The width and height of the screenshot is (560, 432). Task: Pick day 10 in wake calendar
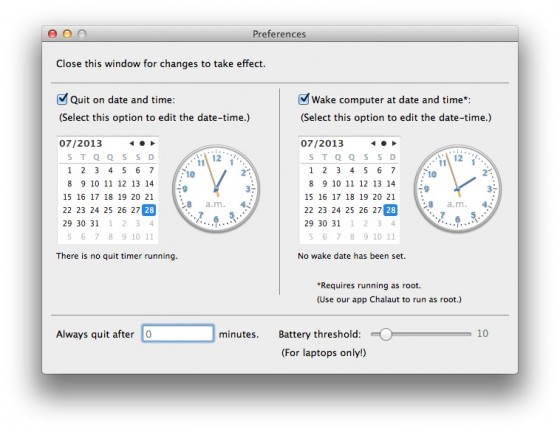click(336, 184)
